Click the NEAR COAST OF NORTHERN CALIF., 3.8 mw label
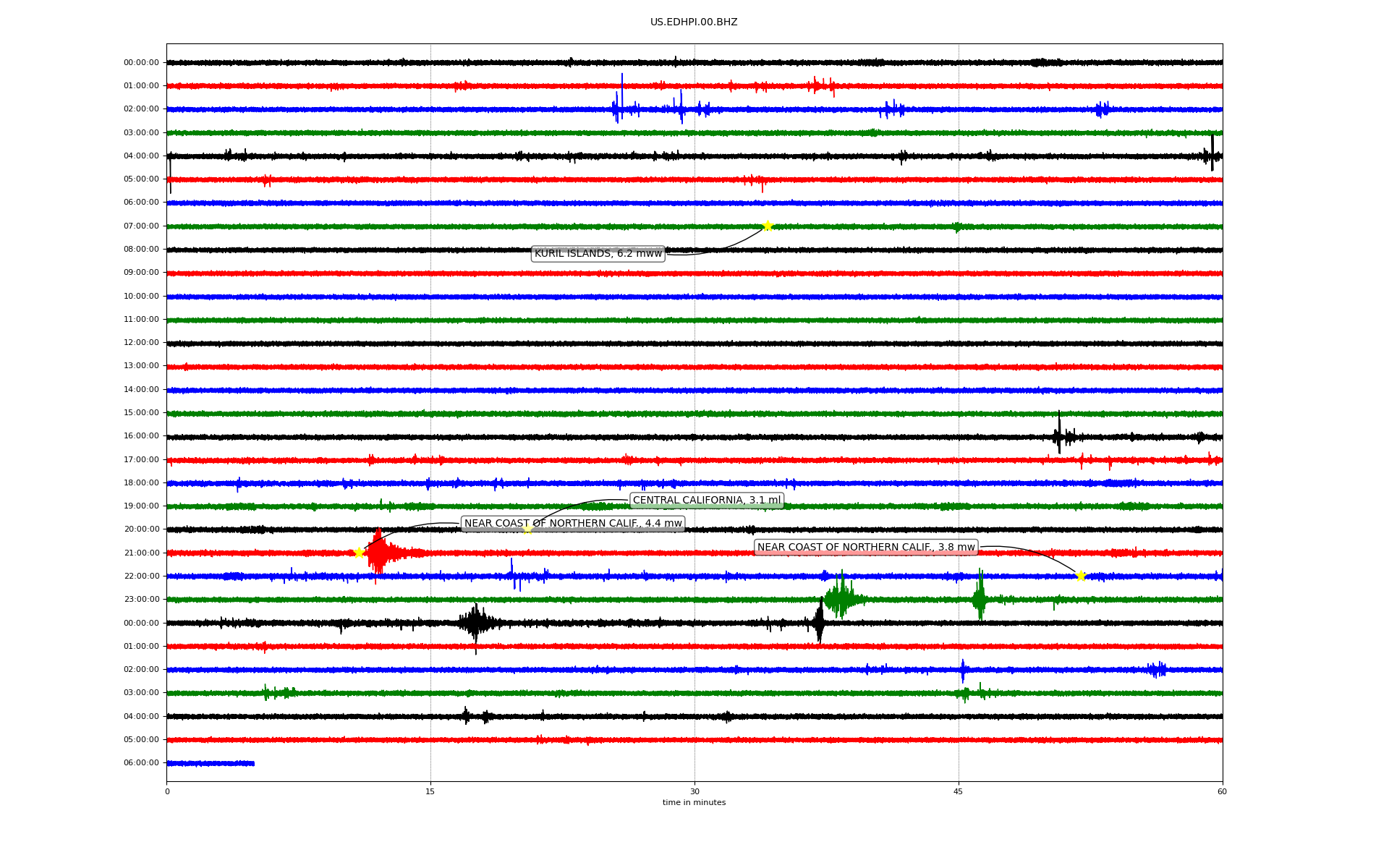The height and width of the screenshot is (868, 1389). pos(866,548)
